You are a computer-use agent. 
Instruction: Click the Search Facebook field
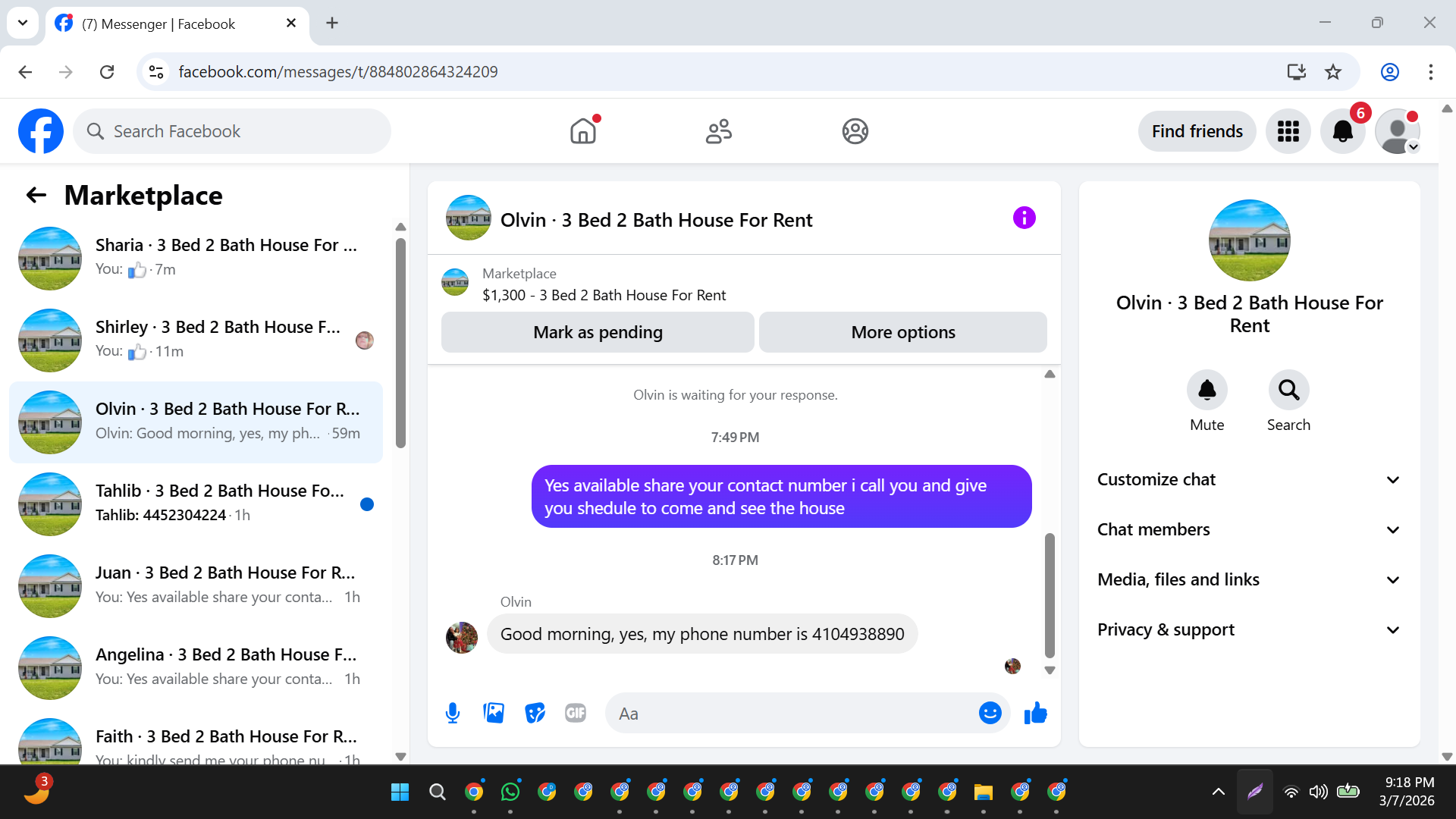click(232, 131)
